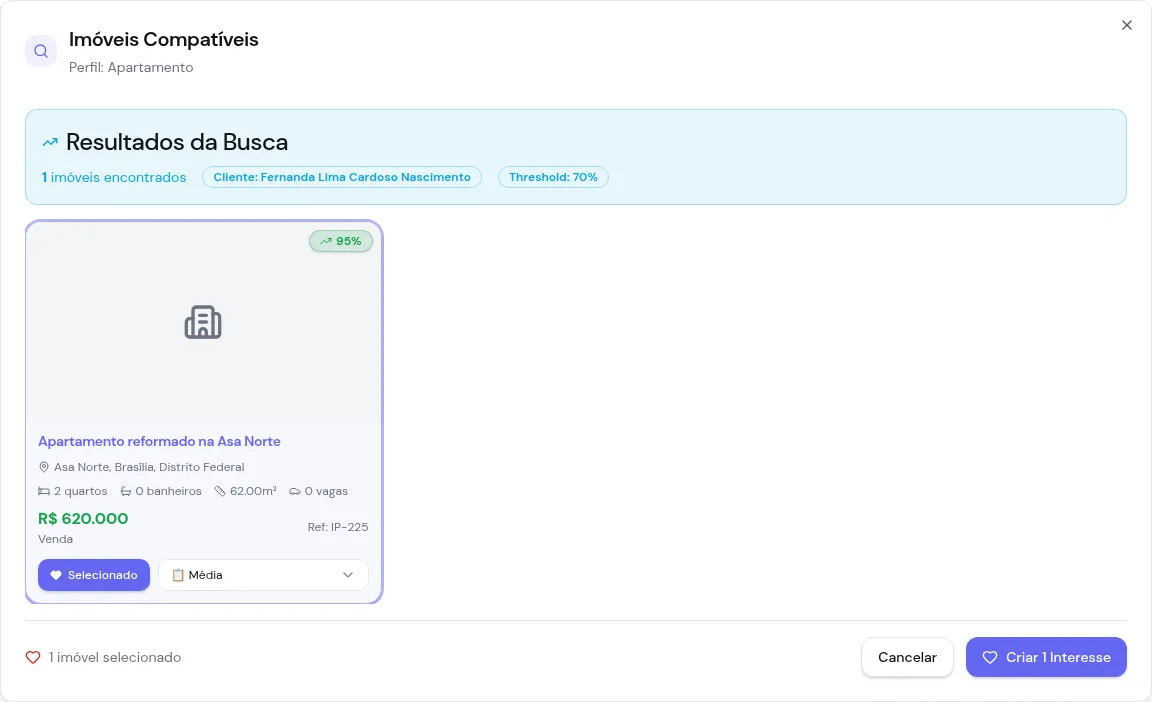This screenshot has height=702, width=1152.
Task: Click the Criar 1 Interesse button
Action: (1046, 657)
